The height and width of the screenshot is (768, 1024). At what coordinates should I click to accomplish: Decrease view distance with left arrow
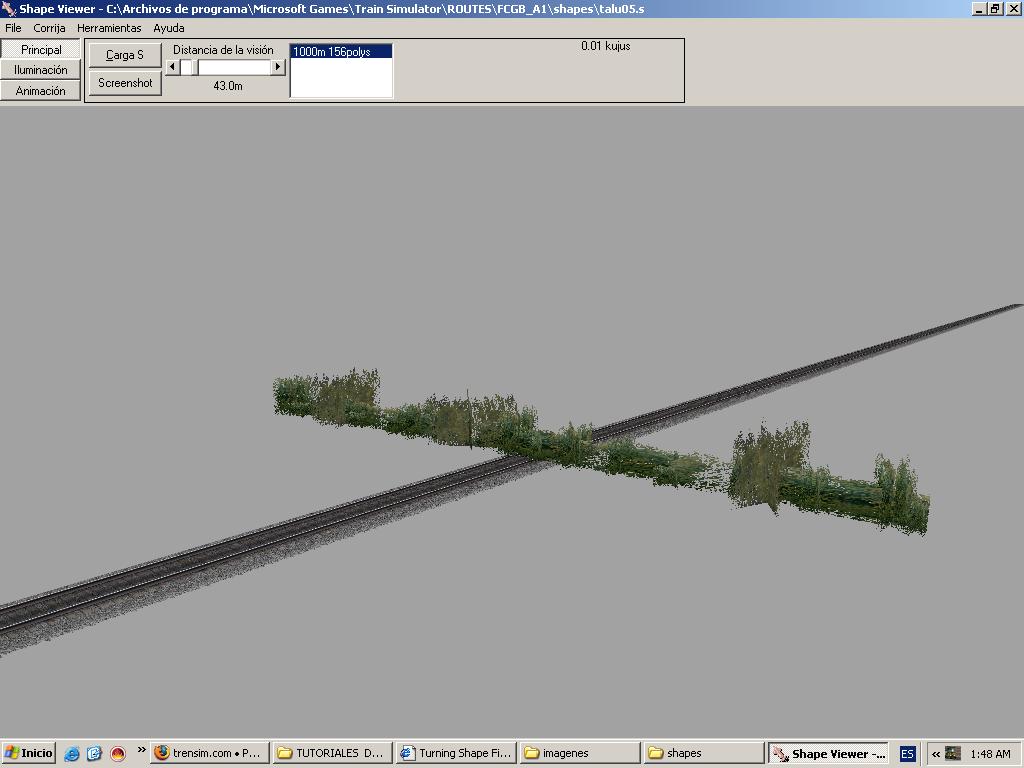[x=172, y=67]
